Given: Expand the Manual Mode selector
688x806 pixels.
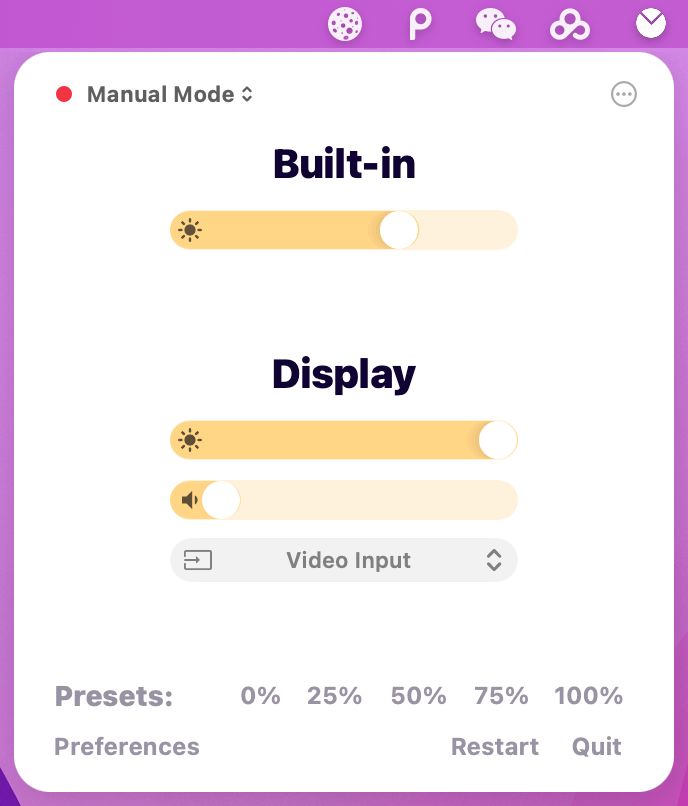Looking at the screenshot, I should [169, 95].
